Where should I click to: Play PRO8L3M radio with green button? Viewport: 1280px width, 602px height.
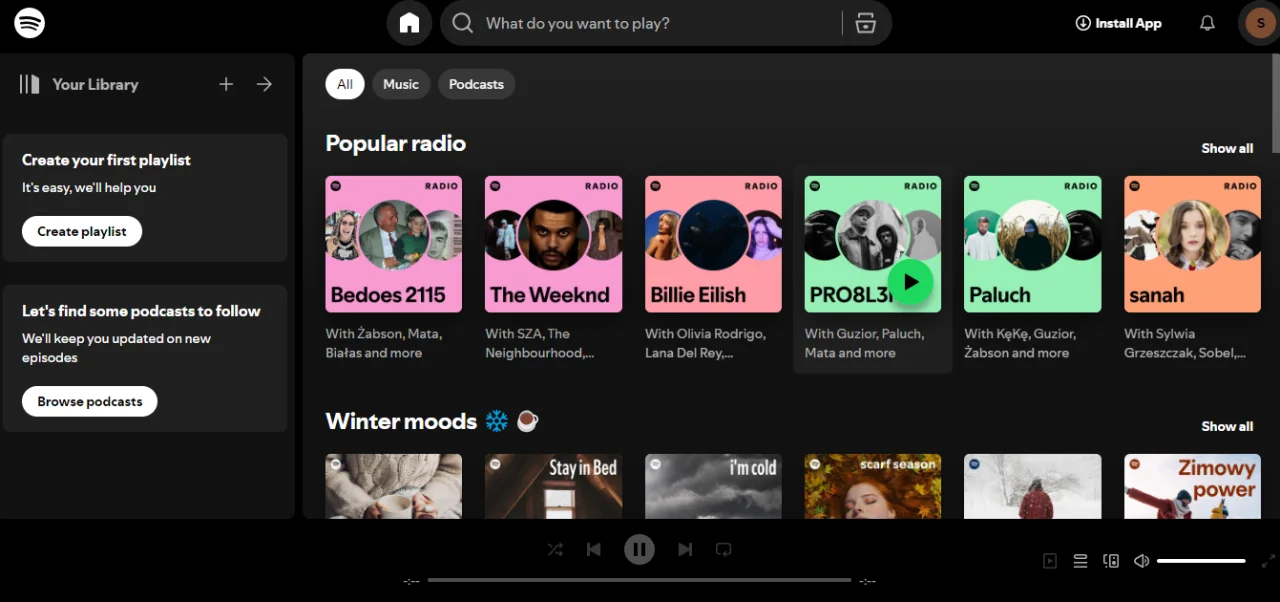point(910,282)
